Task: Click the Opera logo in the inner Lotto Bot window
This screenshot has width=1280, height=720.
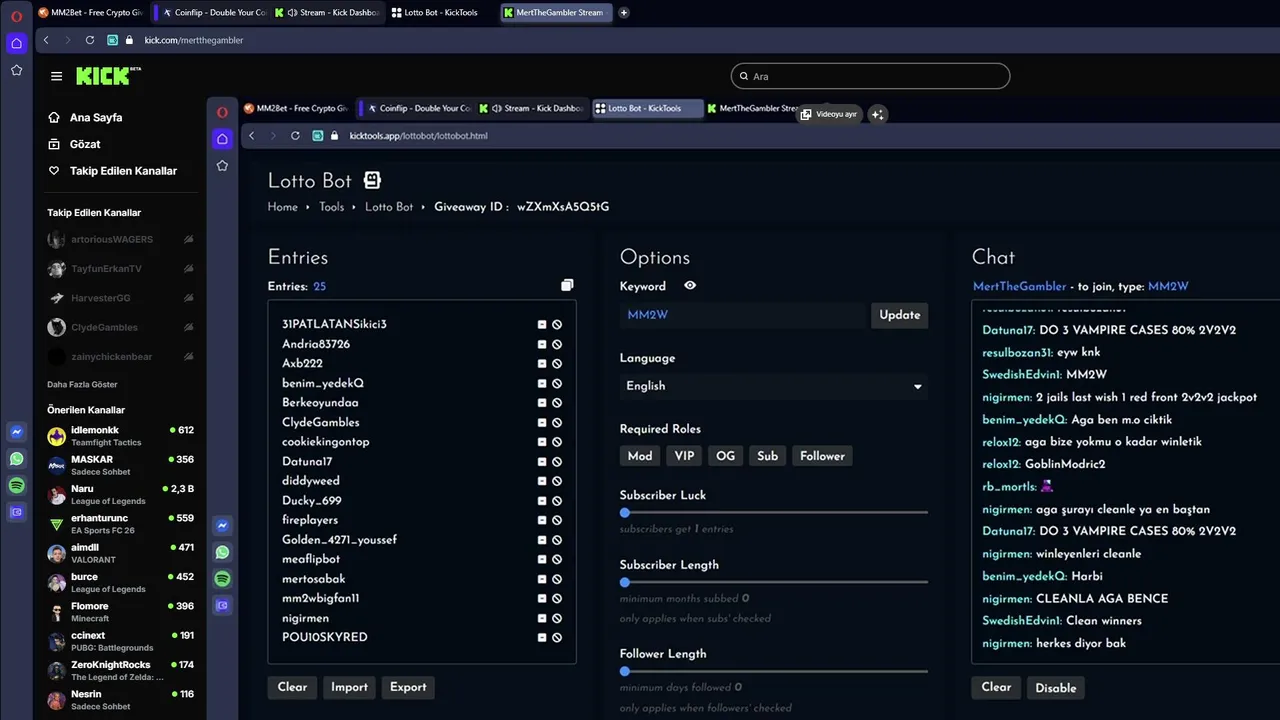Action: click(222, 111)
